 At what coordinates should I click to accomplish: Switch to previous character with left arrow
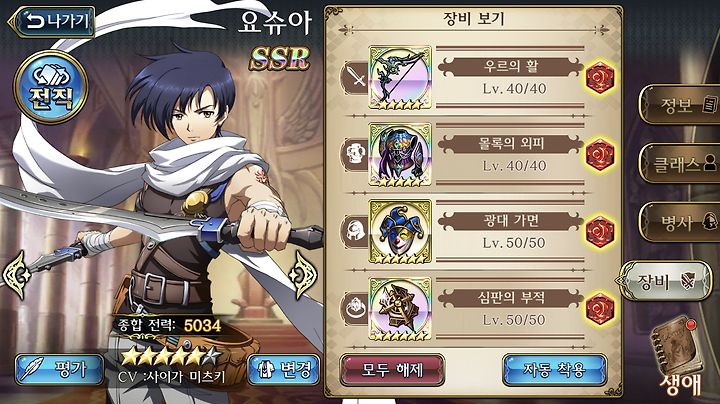(x=16, y=275)
